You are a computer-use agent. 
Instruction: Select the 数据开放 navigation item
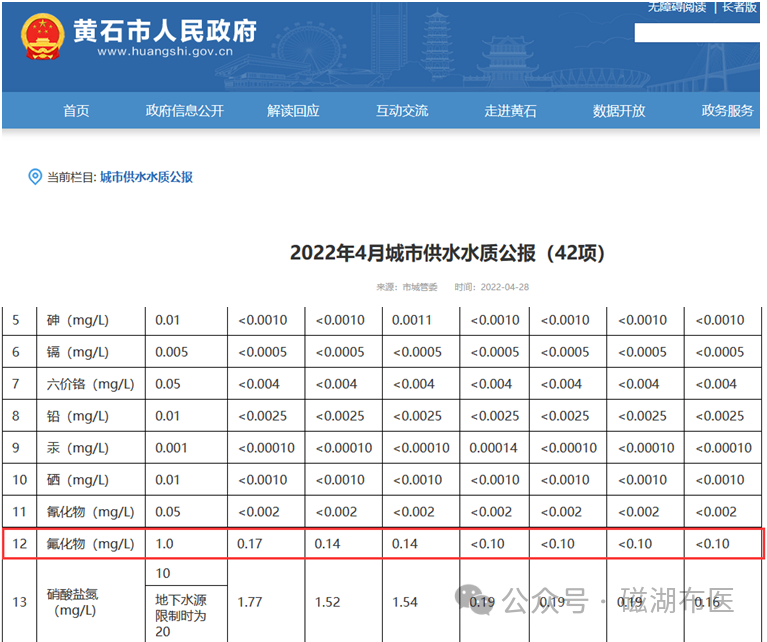(619, 111)
